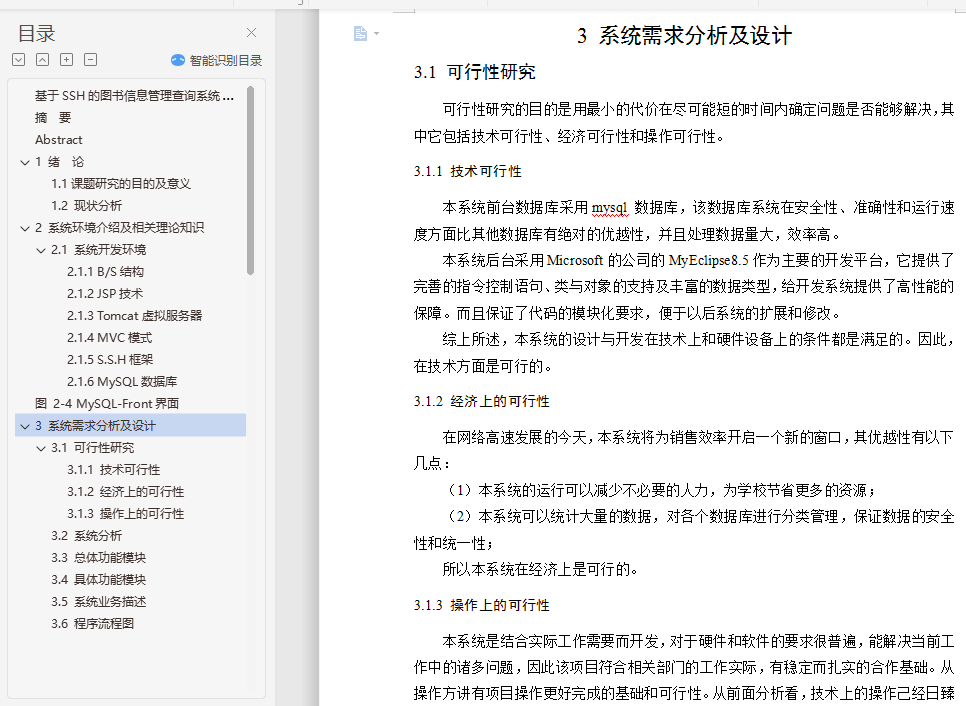The image size is (966, 706).
Task: Open '3.5 系统业务描述' heading
Action: (x=99, y=602)
